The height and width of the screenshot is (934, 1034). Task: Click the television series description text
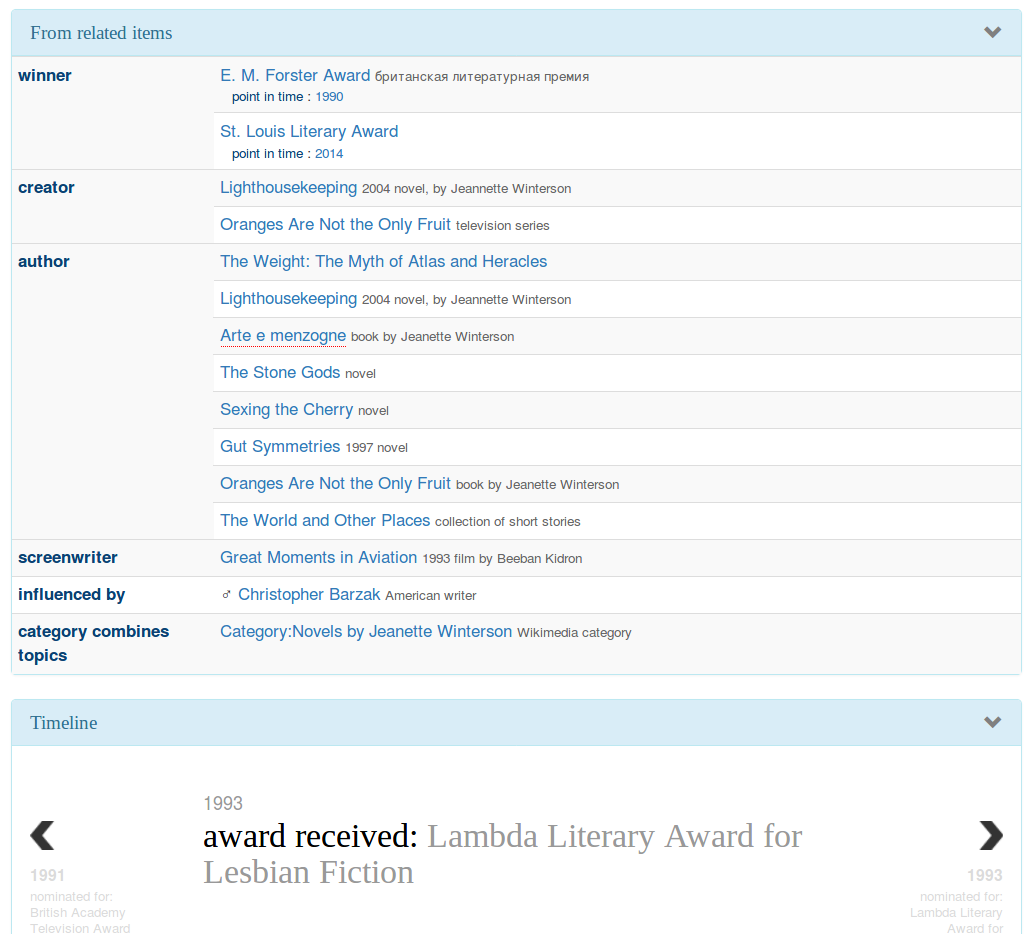(502, 226)
